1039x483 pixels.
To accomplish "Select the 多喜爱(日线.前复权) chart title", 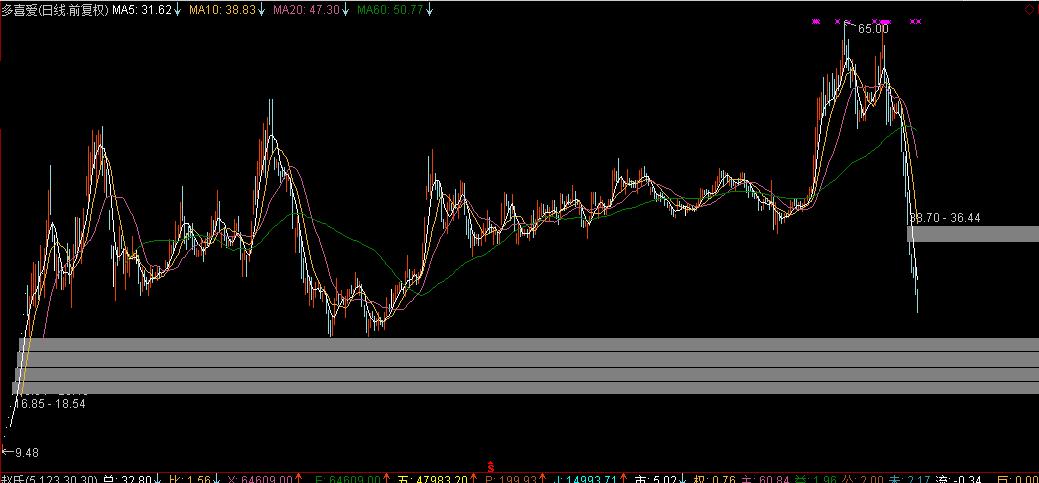I will [x=54, y=9].
